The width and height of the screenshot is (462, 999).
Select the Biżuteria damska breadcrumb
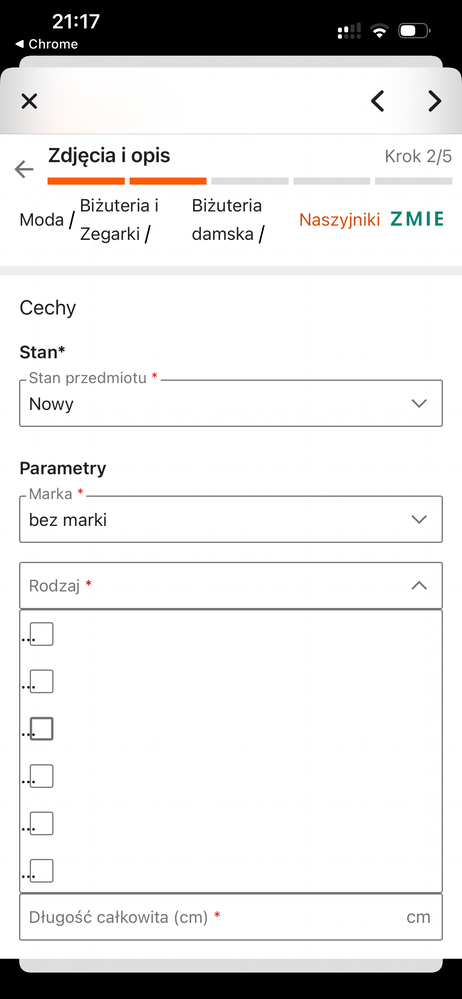coord(227,220)
